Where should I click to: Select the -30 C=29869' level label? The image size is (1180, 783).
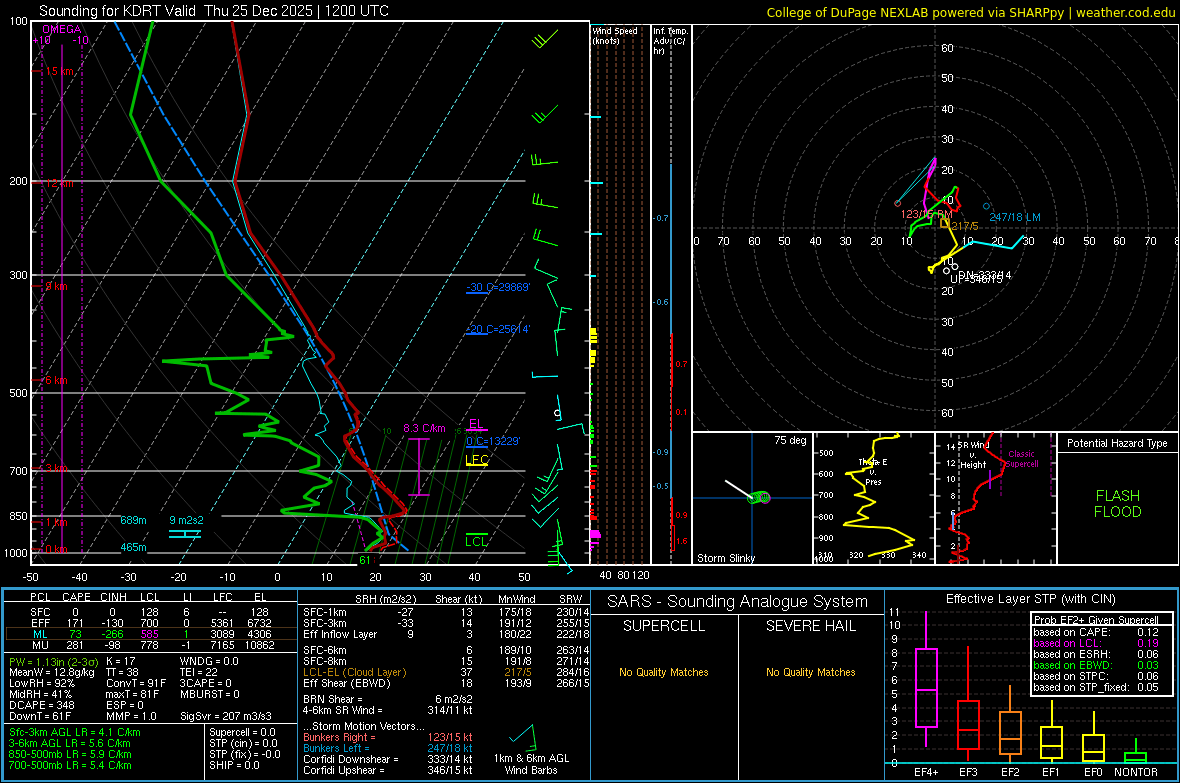pyautogui.click(x=498, y=287)
